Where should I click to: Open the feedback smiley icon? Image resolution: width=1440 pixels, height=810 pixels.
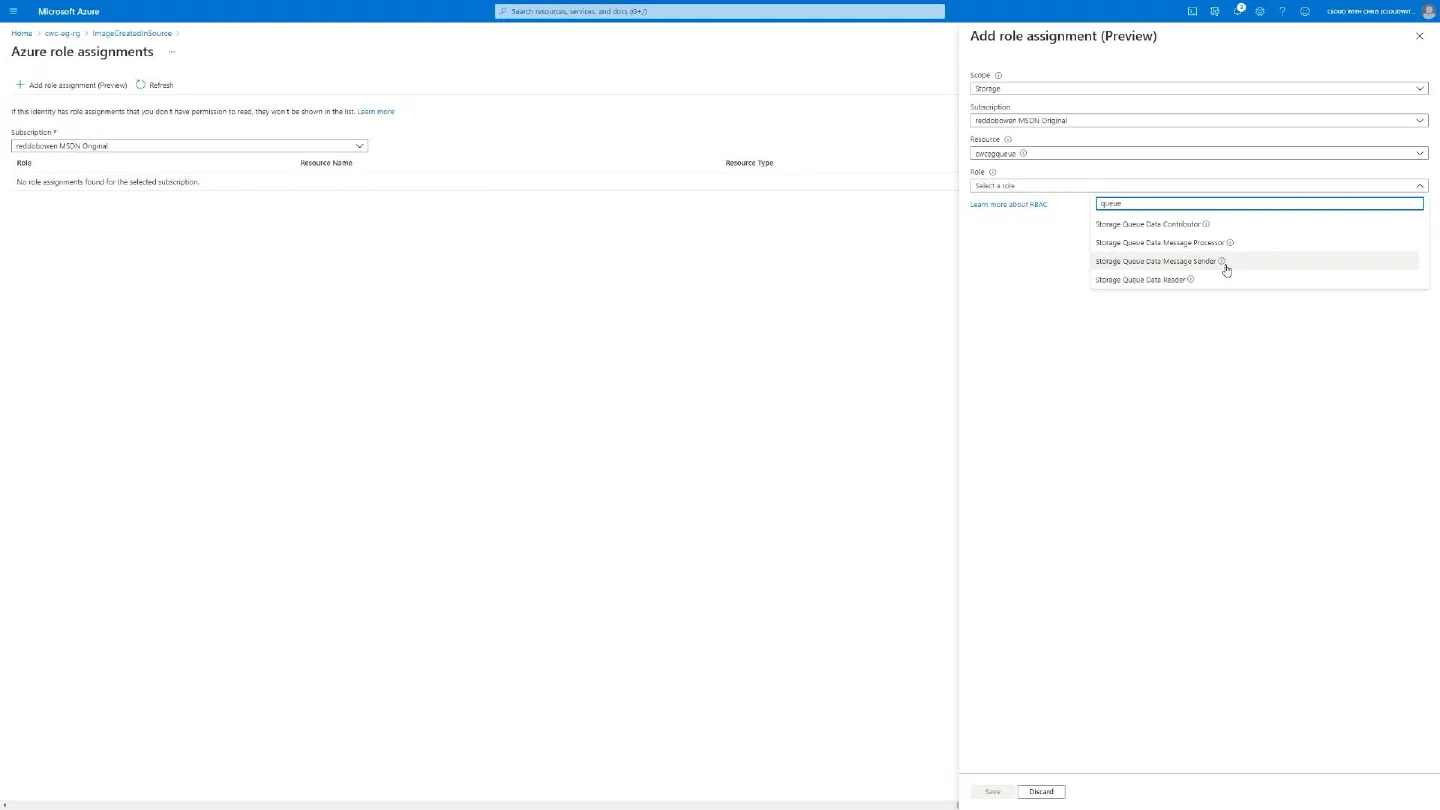pyautogui.click(x=1305, y=11)
